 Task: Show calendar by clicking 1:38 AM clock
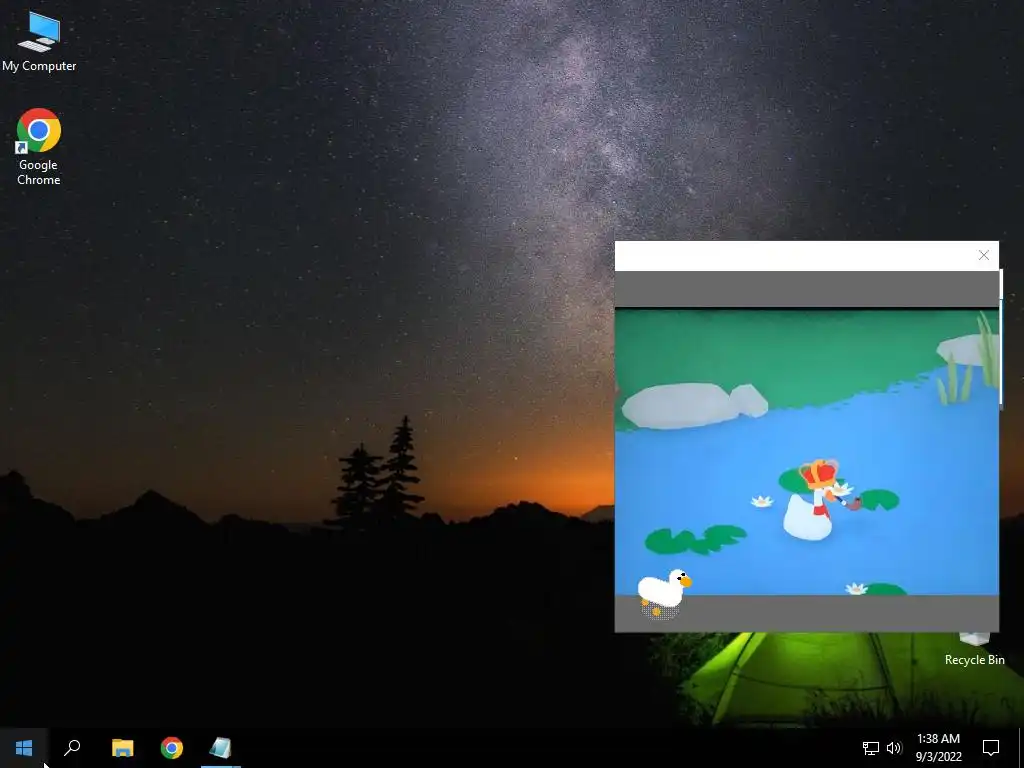(938, 748)
